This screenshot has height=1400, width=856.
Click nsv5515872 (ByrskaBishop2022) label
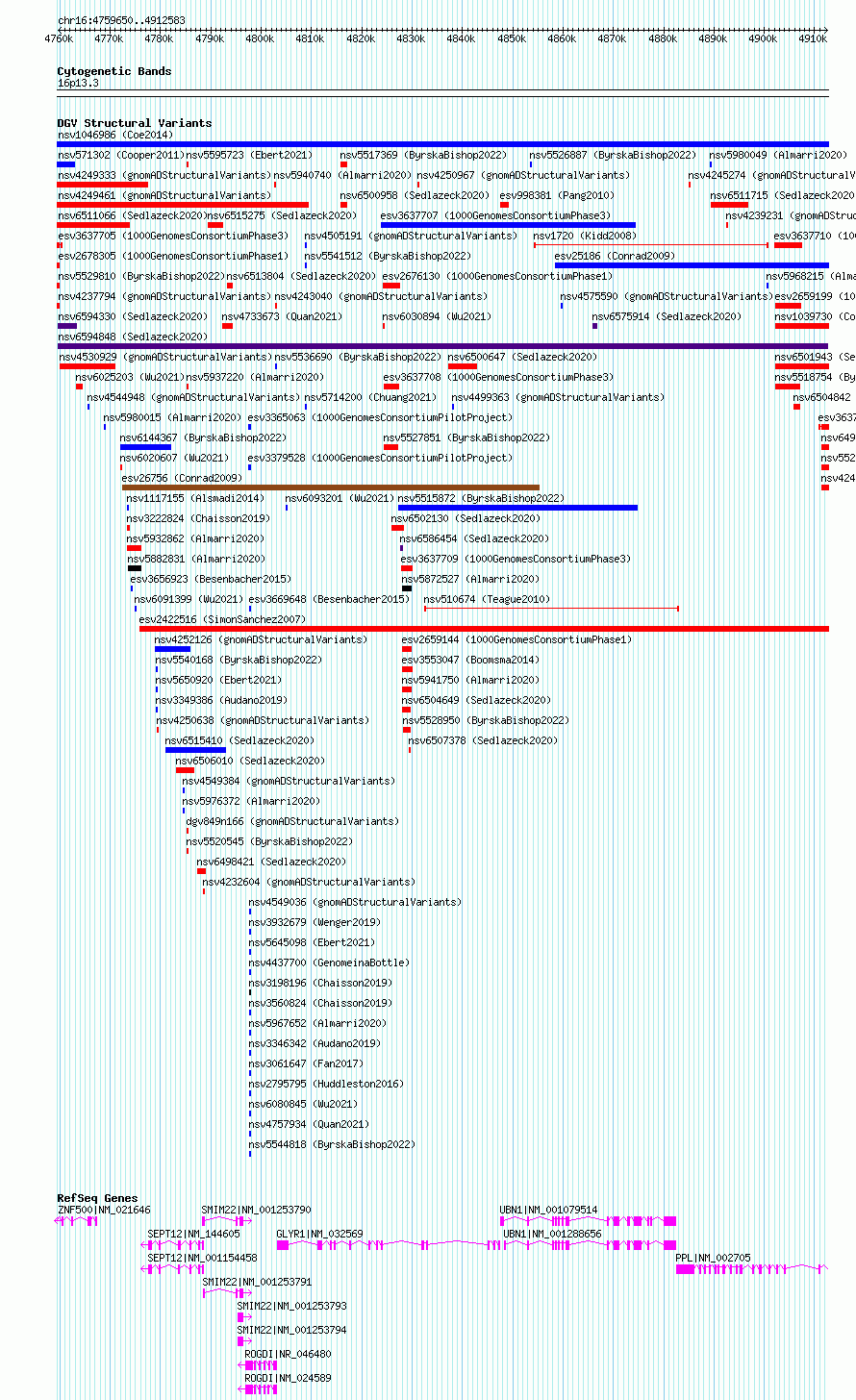coord(481,499)
